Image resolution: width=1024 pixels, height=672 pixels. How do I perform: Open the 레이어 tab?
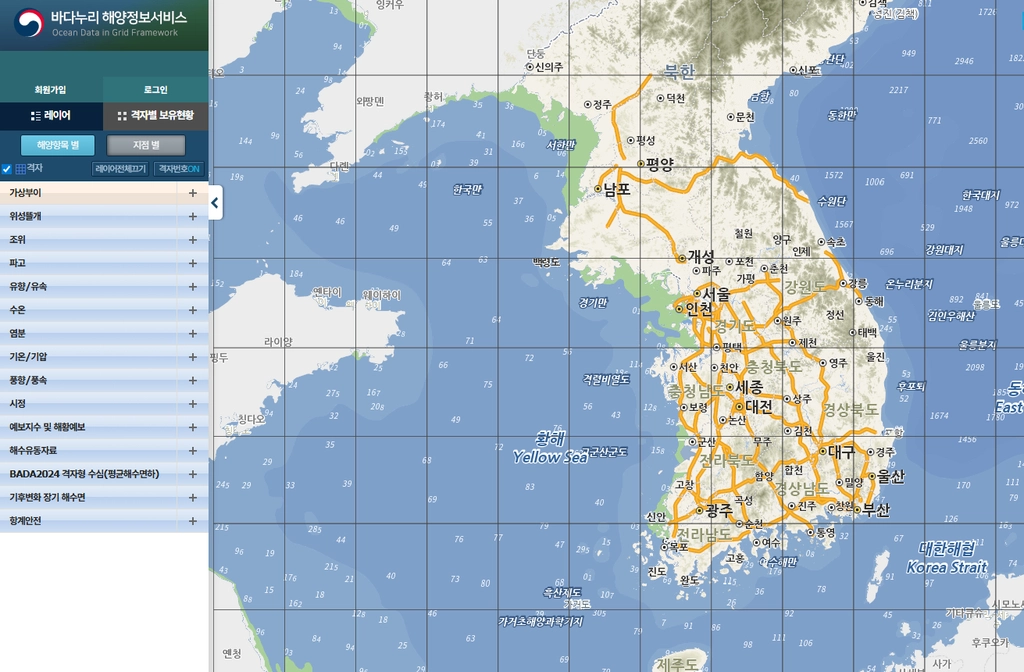coord(51,116)
